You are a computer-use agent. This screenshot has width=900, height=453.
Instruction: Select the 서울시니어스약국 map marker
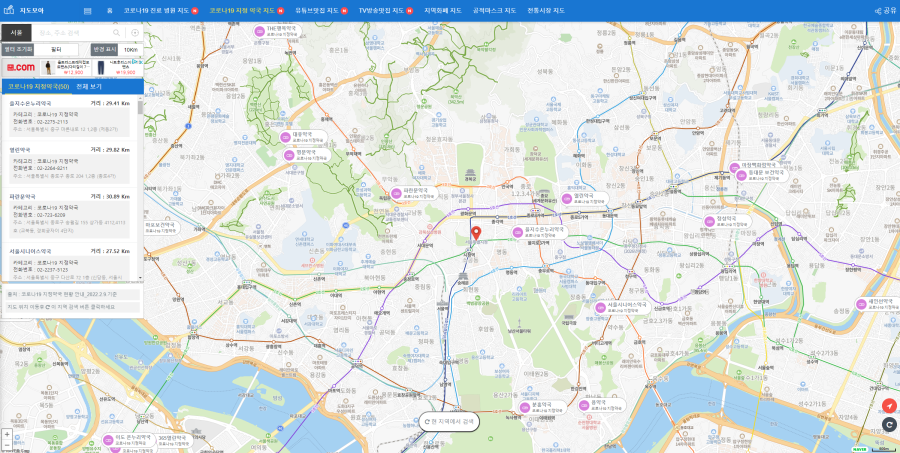click(x=622, y=308)
